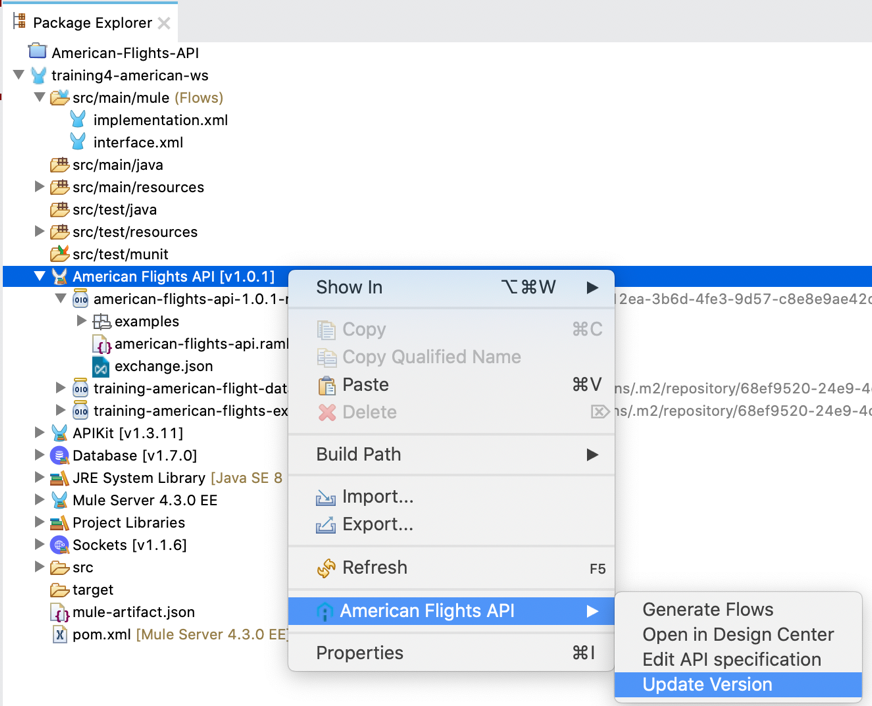Click the src/test/resources folder icon

tap(60, 231)
